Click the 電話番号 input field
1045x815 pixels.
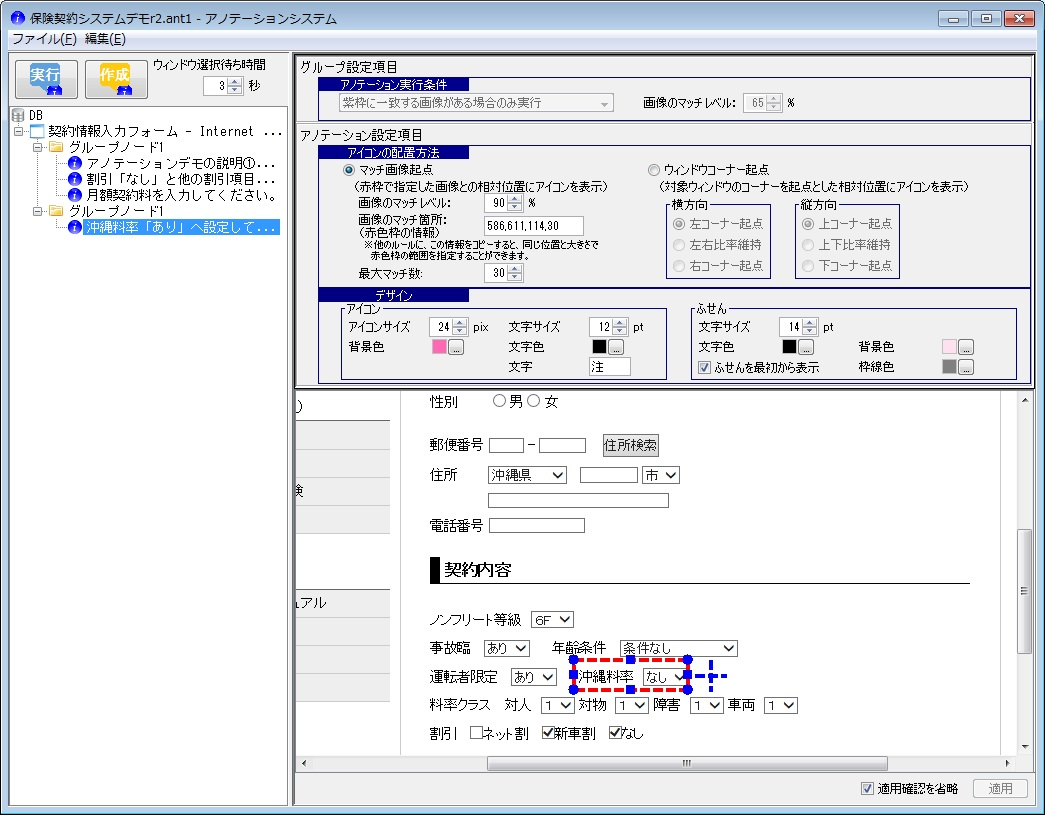click(537, 526)
